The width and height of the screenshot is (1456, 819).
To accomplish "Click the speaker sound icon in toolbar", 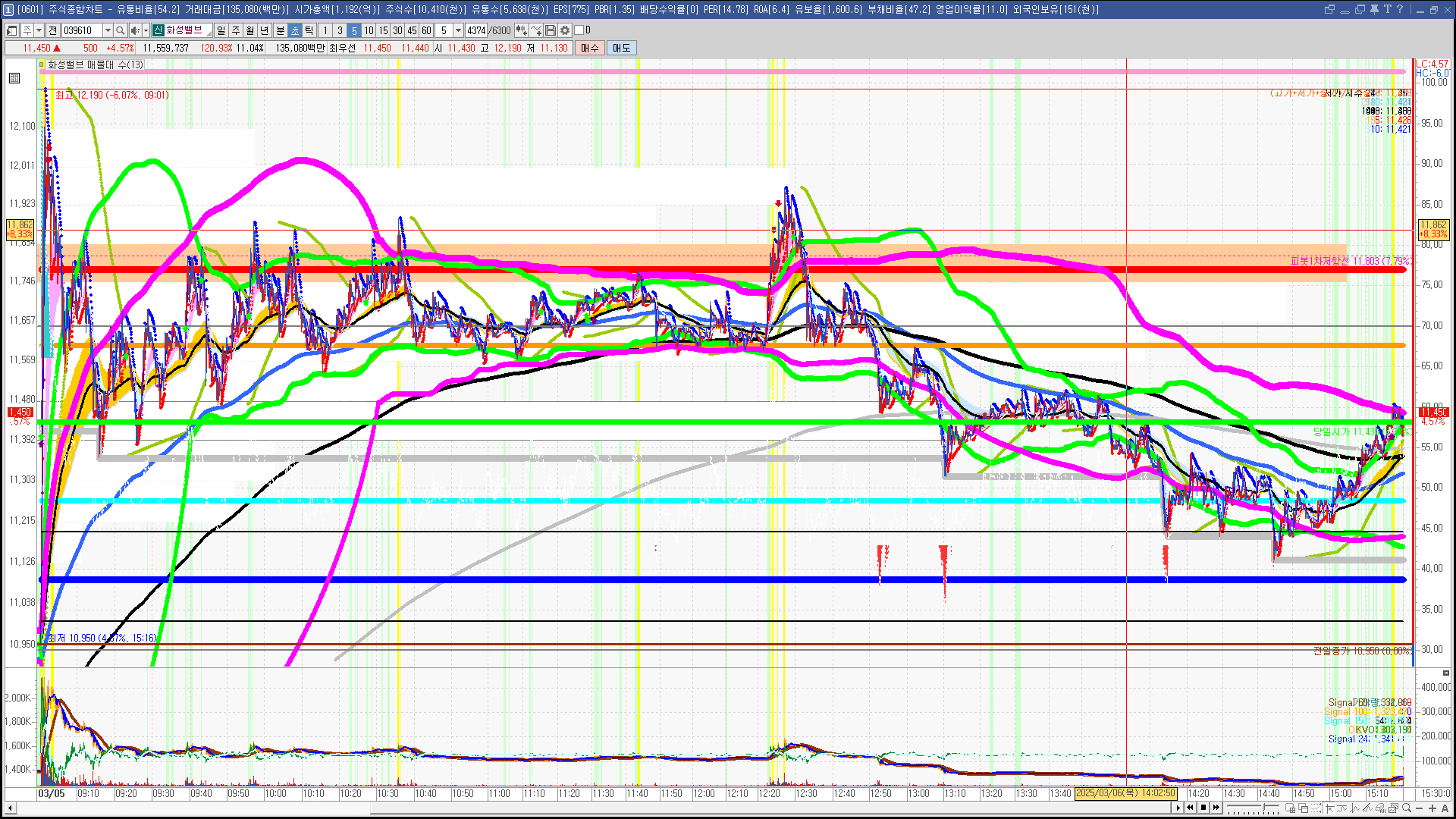I will [134, 30].
